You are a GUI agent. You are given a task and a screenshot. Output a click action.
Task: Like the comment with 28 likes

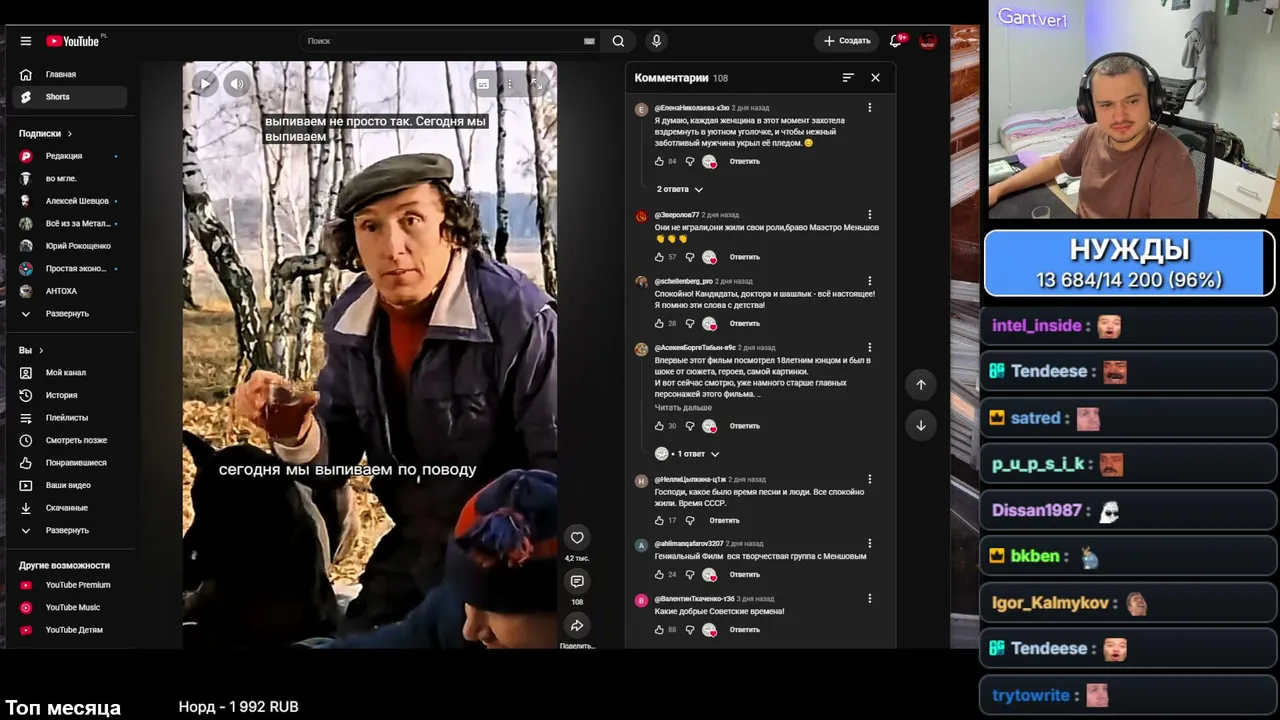(659, 324)
